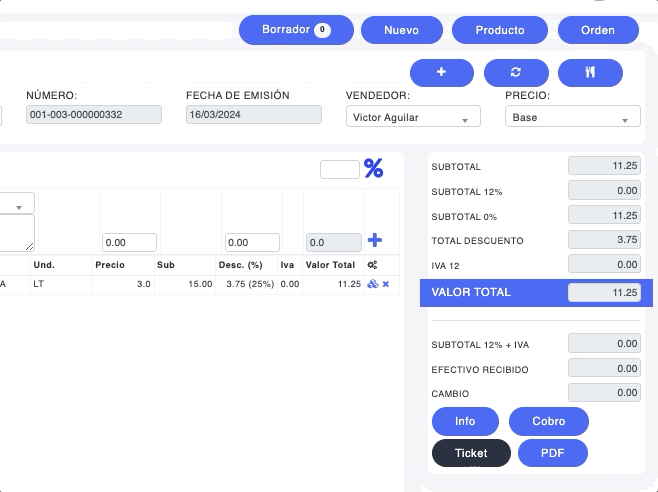Screen dimensions: 658x492
Task: Click the Fecha de Emisión date field
Action: click(x=254, y=115)
